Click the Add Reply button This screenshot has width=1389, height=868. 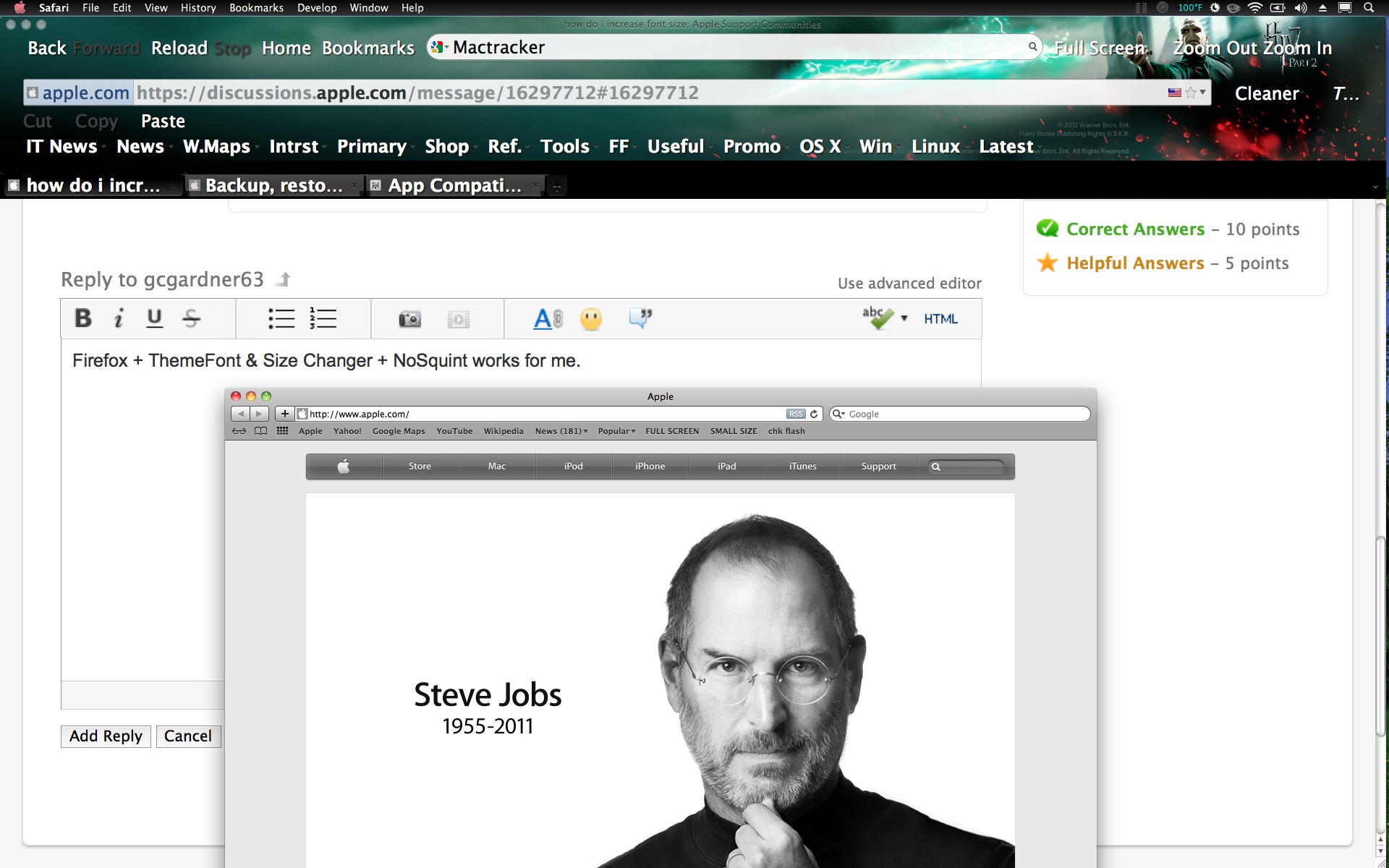[106, 736]
